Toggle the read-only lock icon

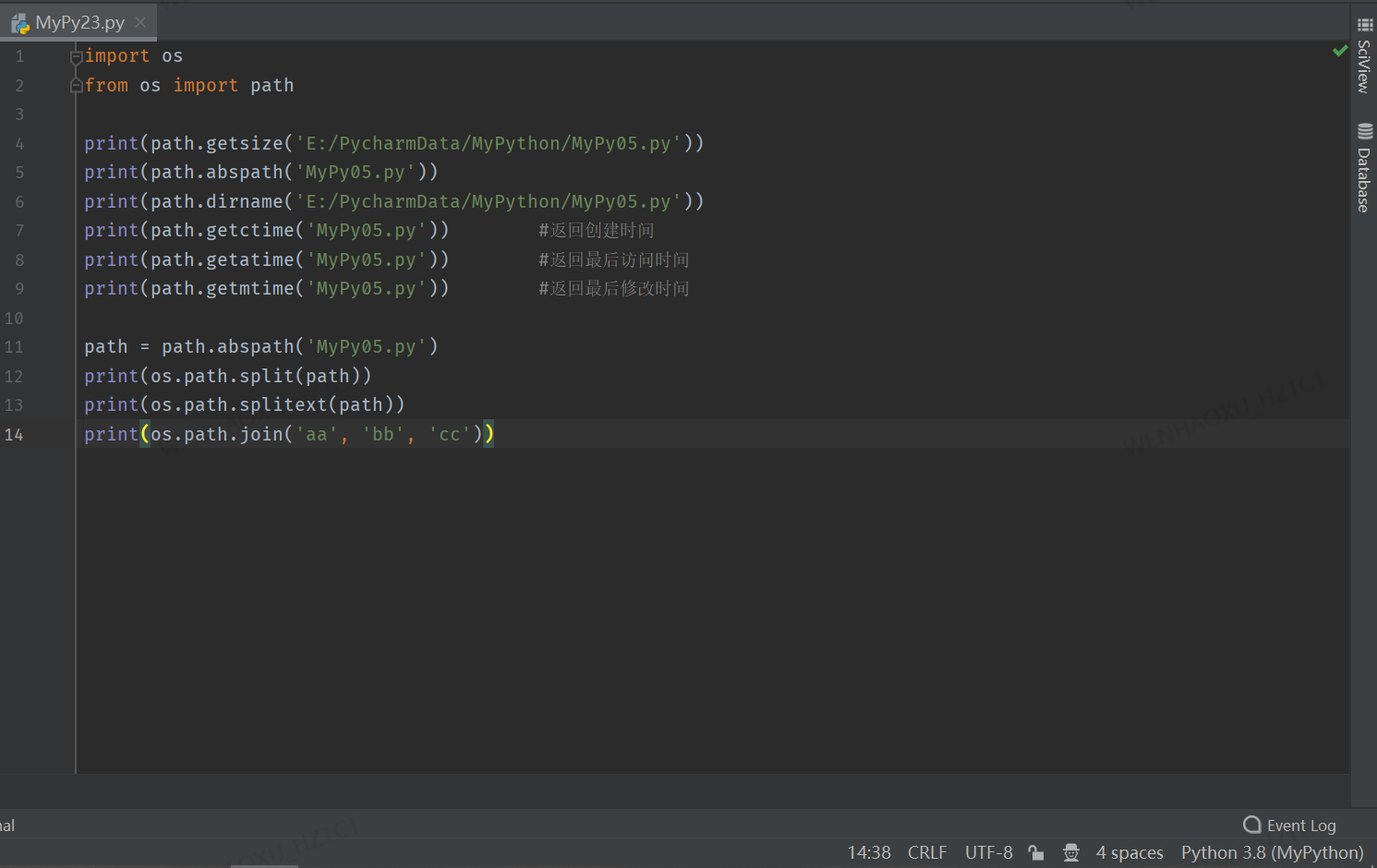tap(1036, 853)
